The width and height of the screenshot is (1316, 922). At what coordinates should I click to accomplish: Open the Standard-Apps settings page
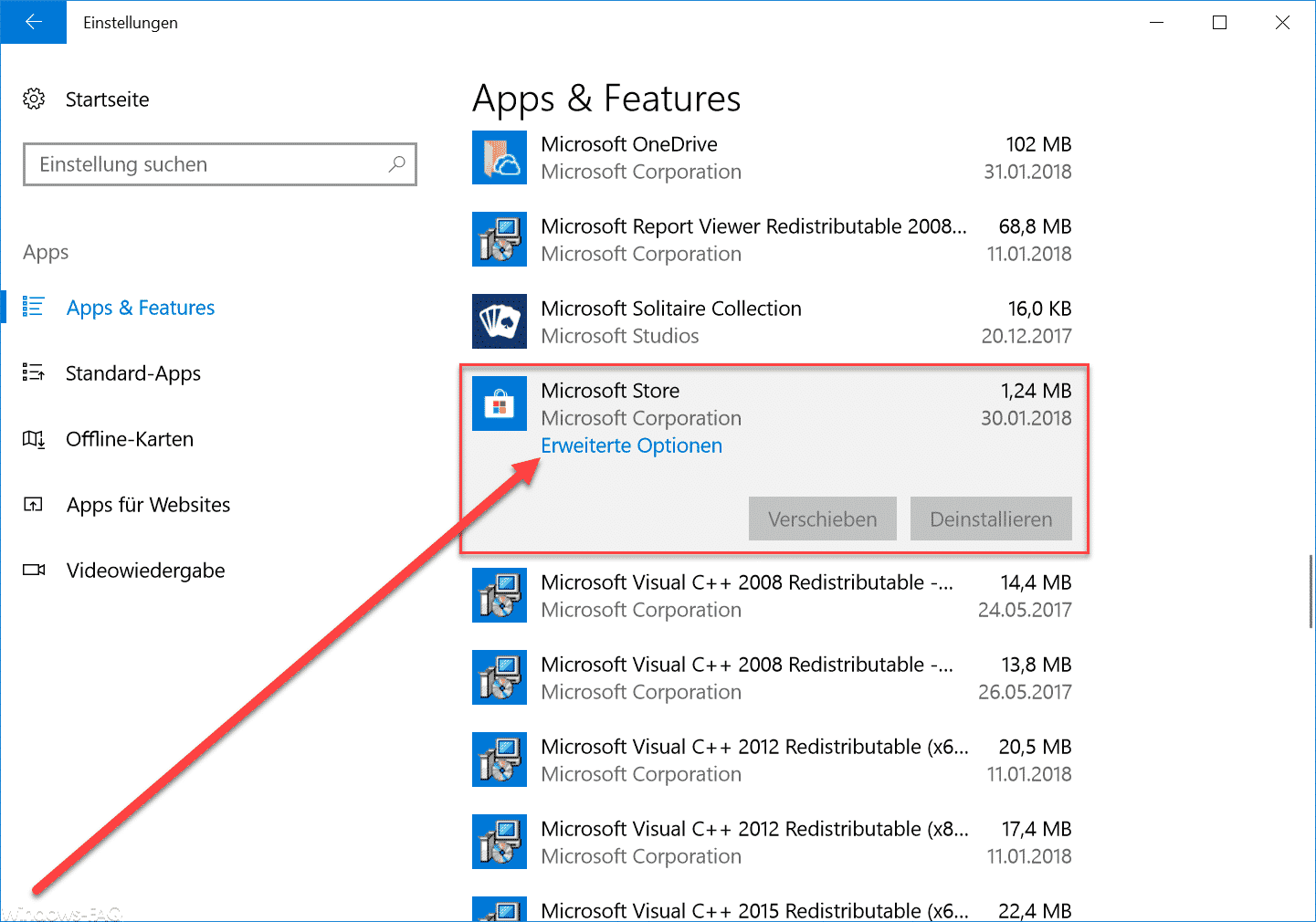(133, 373)
